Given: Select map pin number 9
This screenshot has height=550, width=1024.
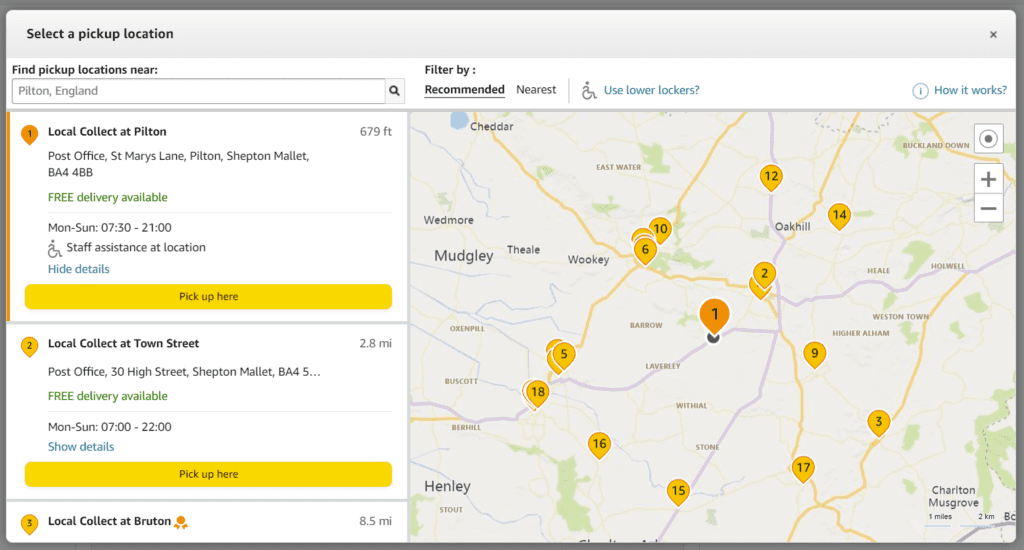Looking at the screenshot, I should [814, 355].
